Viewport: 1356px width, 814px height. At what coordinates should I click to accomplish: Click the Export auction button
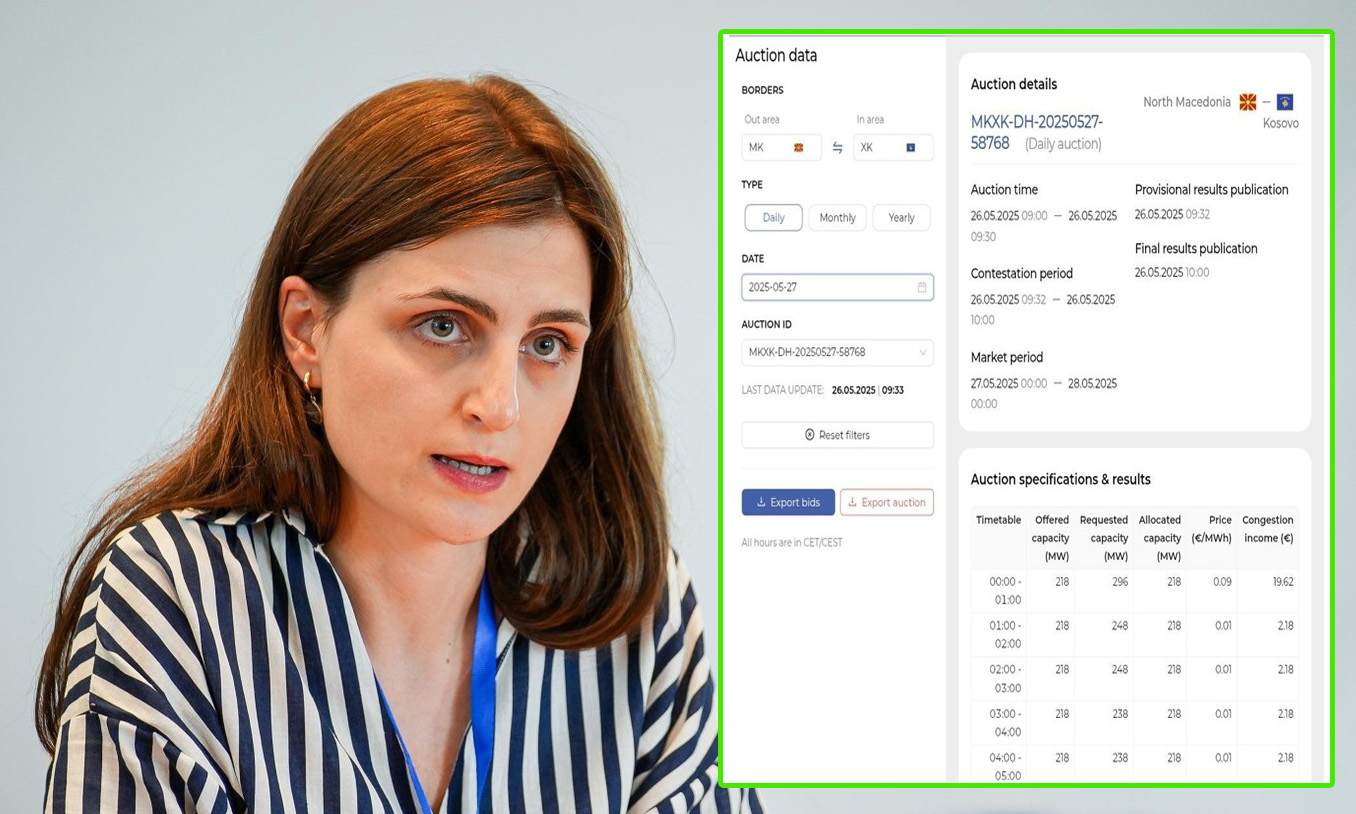point(886,502)
